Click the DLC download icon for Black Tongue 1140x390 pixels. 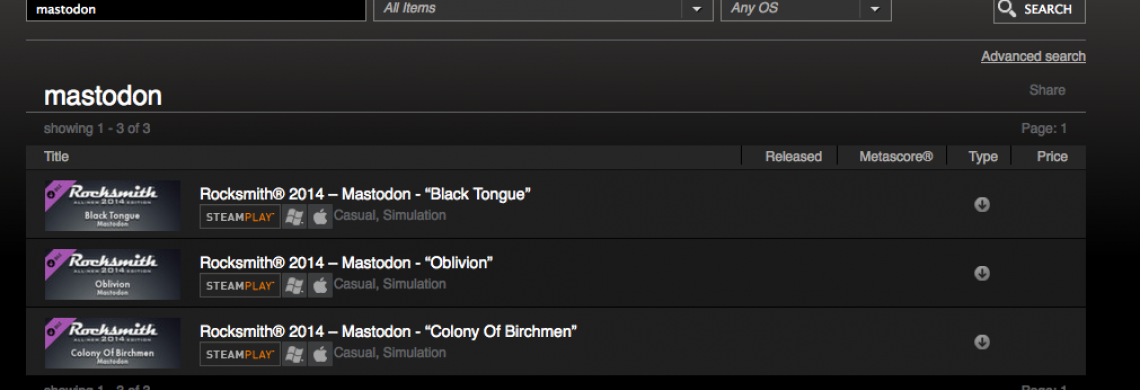click(x=982, y=204)
